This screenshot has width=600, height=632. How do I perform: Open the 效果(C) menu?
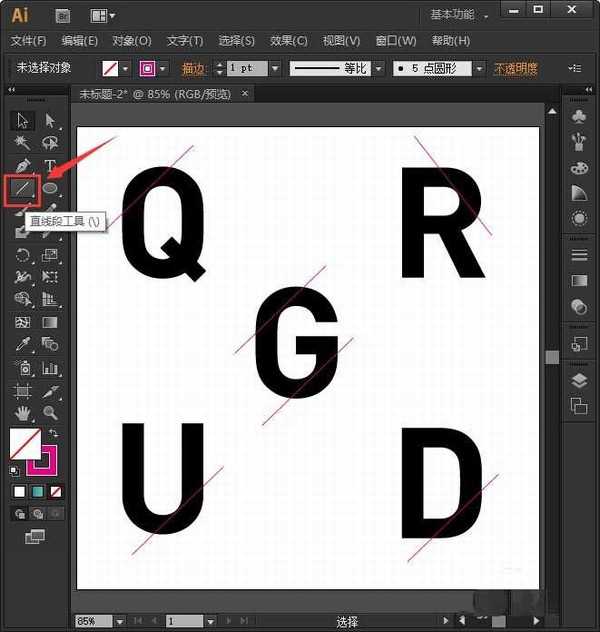coord(289,41)
